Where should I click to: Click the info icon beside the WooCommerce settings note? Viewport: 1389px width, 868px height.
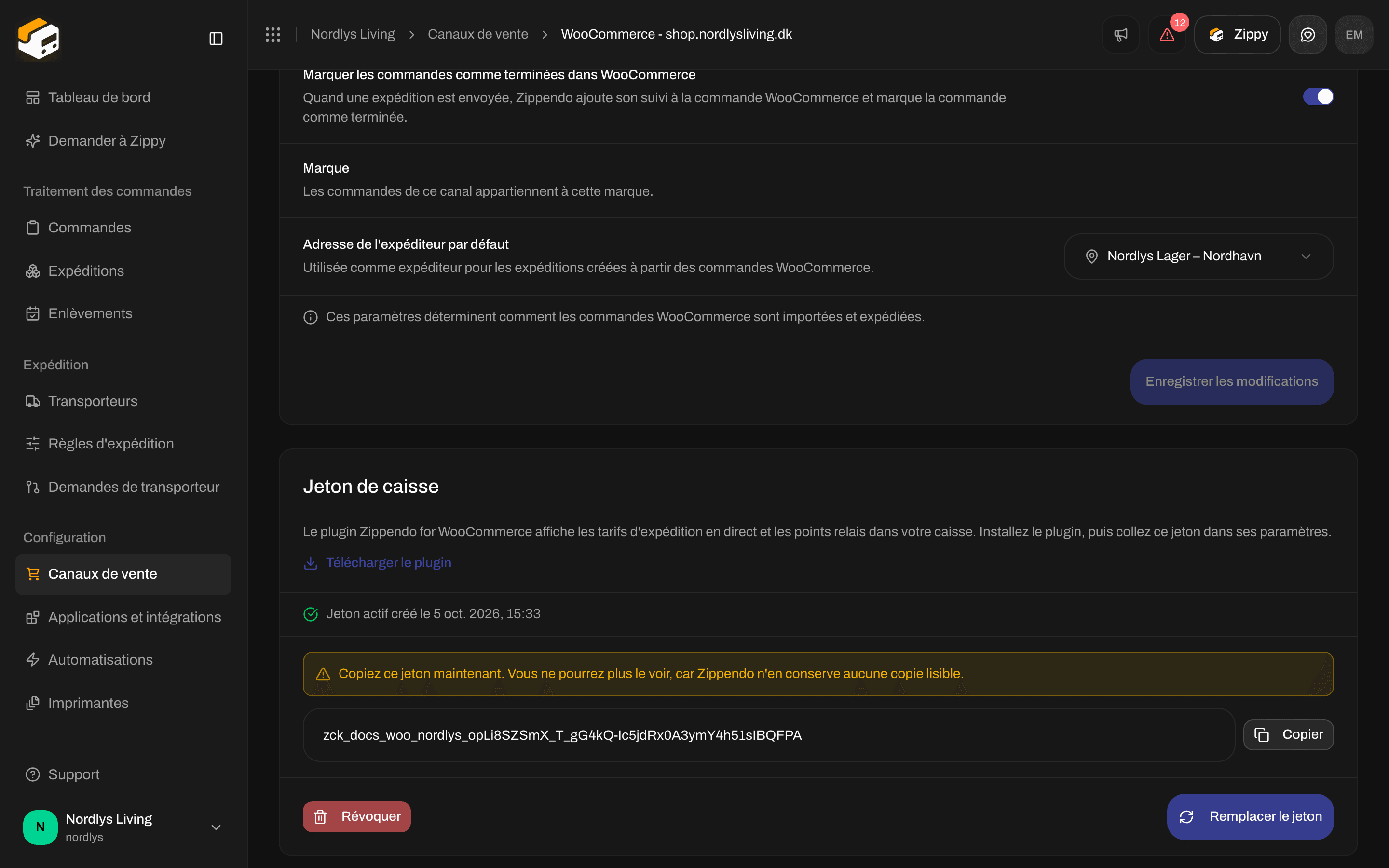[311, 317]
